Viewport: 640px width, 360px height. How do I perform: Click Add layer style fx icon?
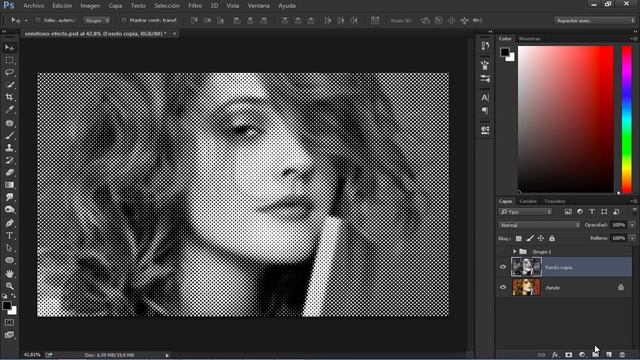point(555,355)
